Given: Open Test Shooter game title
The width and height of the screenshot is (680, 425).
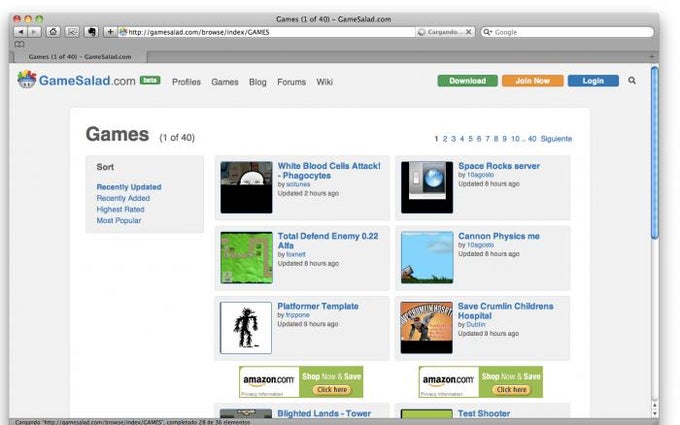Looking at the screenshot, I should pos(484,413).
